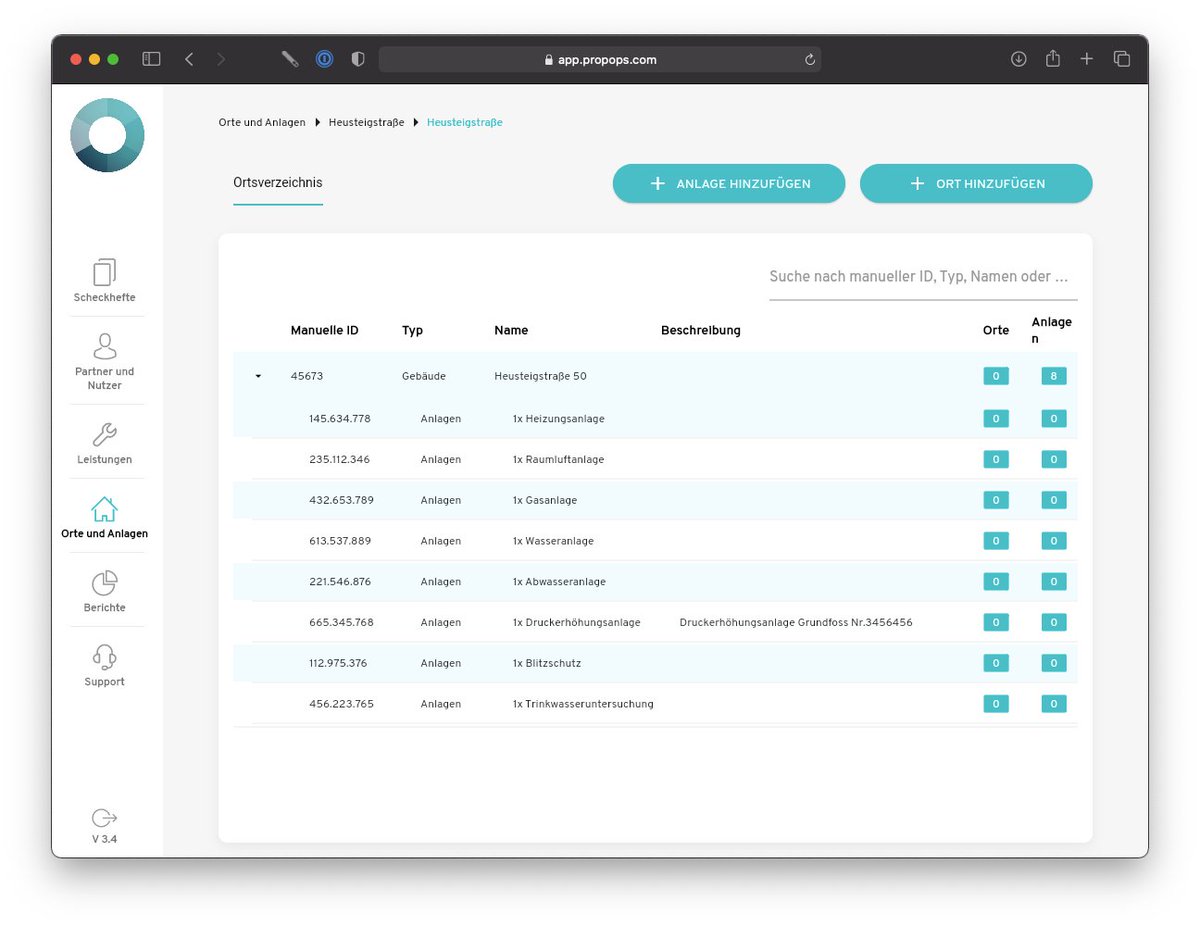Click the PropOps circular logo

pyautogui.click(x=107, y=135)
